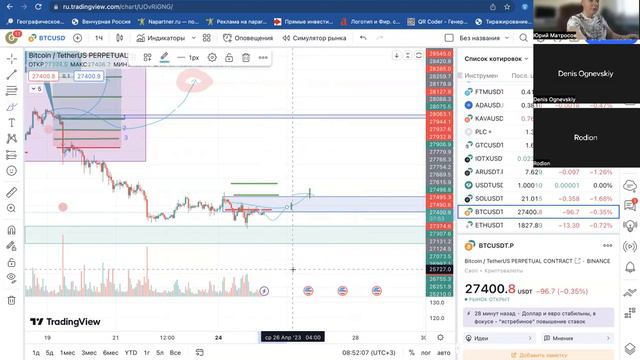640x360 pixels.
Task: Select the 1д date range
Action: [36, 353]
